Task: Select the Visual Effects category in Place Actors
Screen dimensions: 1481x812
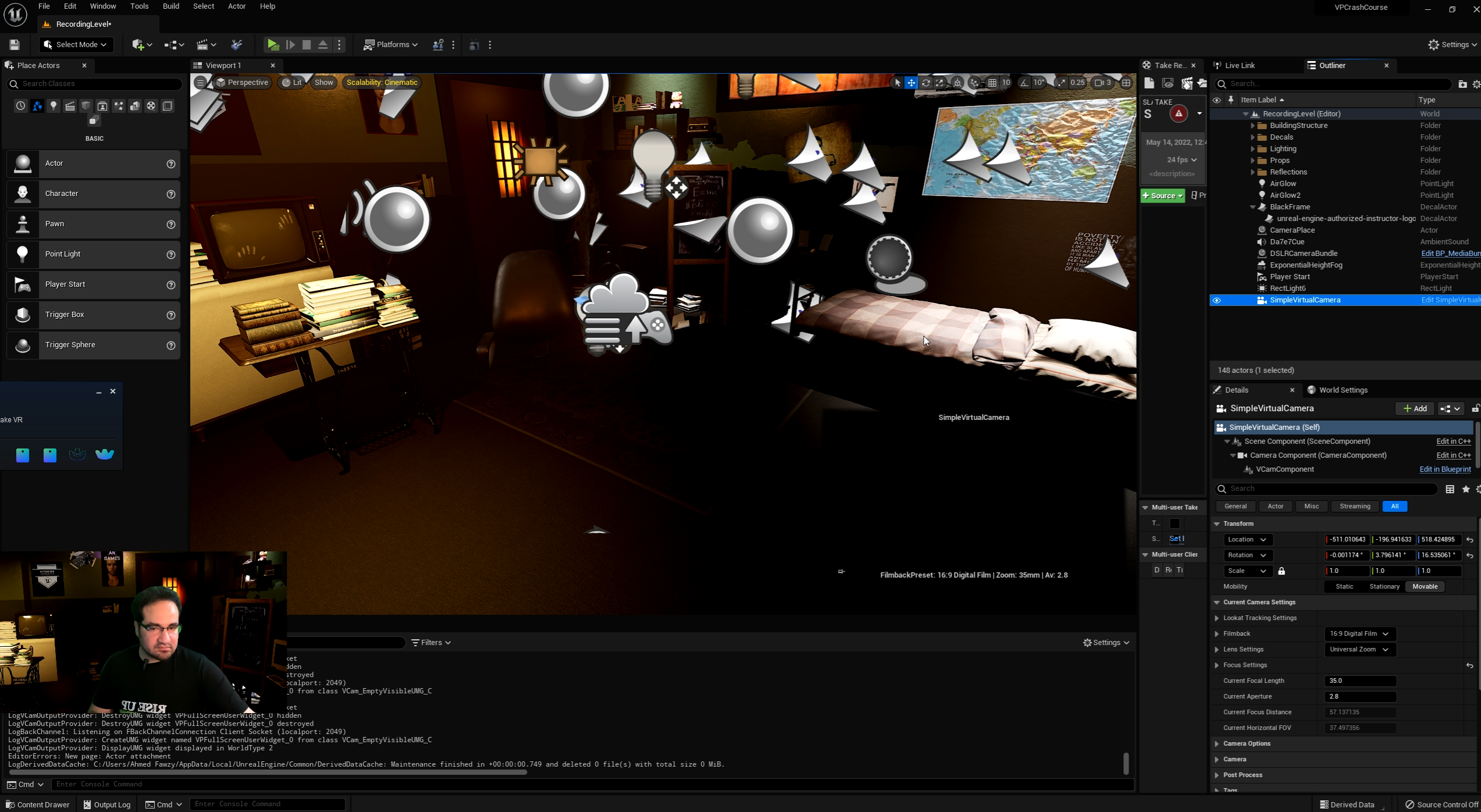Action: pos(118,106)
